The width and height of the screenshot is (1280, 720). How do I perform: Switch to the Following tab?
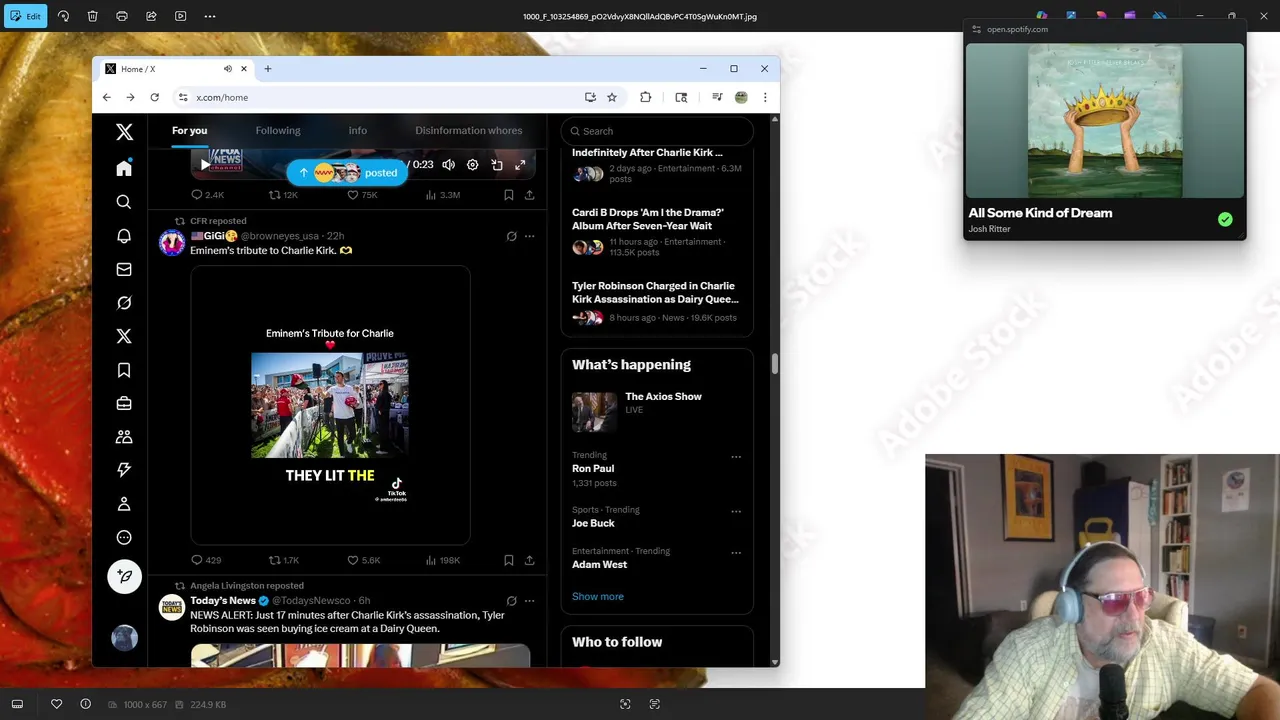click(x=278, y=130)
